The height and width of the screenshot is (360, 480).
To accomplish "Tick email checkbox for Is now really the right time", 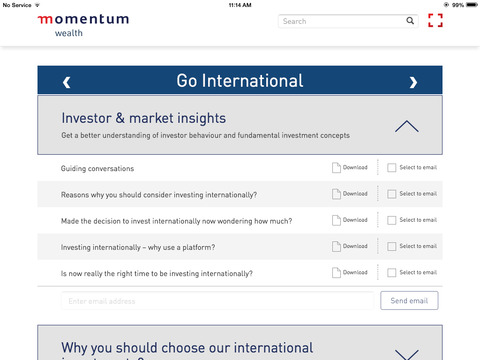I will 392,273.
